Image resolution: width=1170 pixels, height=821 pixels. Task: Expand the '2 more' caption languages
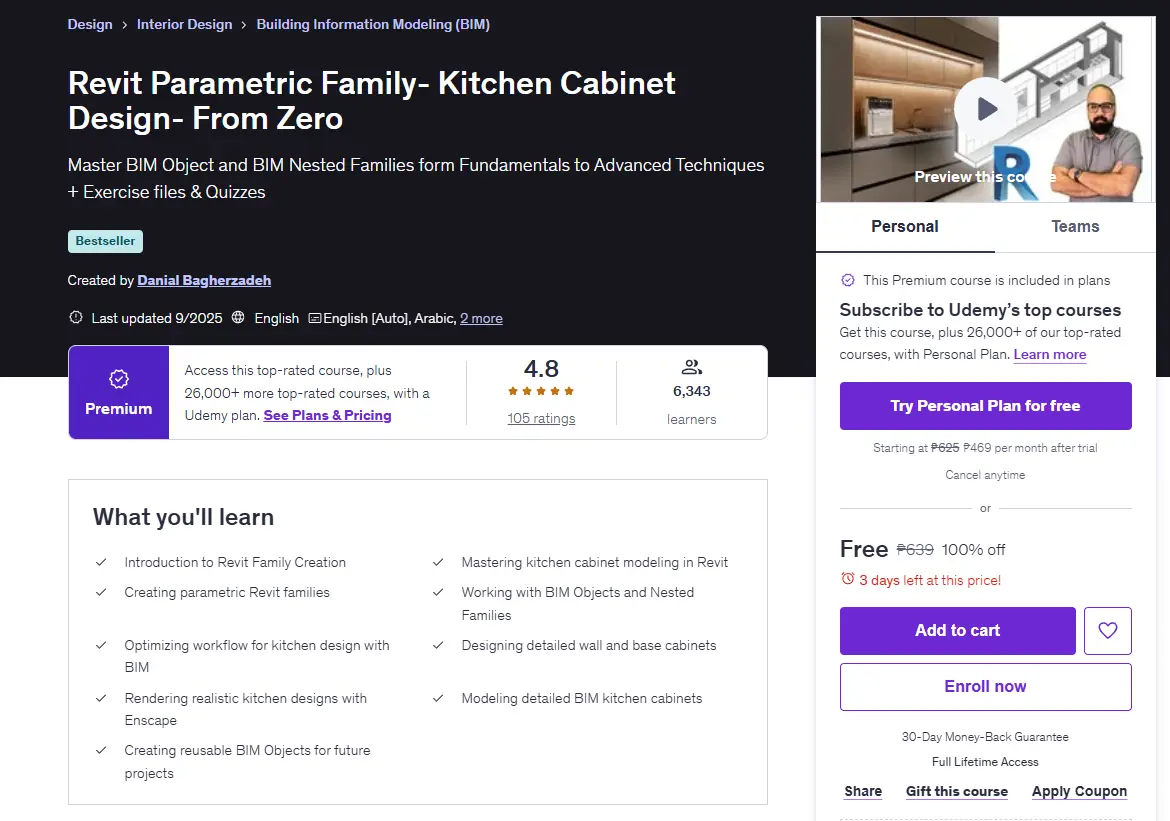[x=481, y=319]
